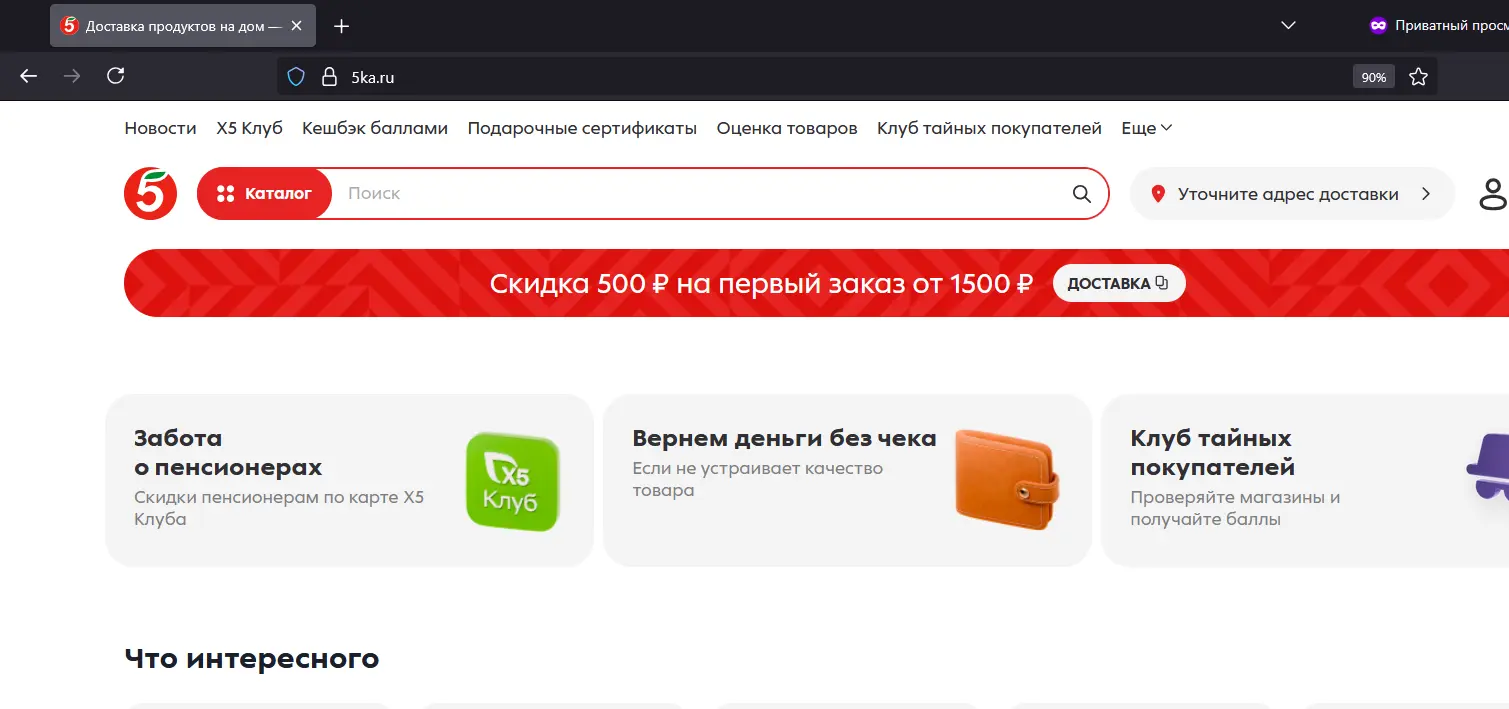The image size is (1509, 709).
Task: Click the tab's Pyaterochka favicon
Action: click(x=69, y=26)
